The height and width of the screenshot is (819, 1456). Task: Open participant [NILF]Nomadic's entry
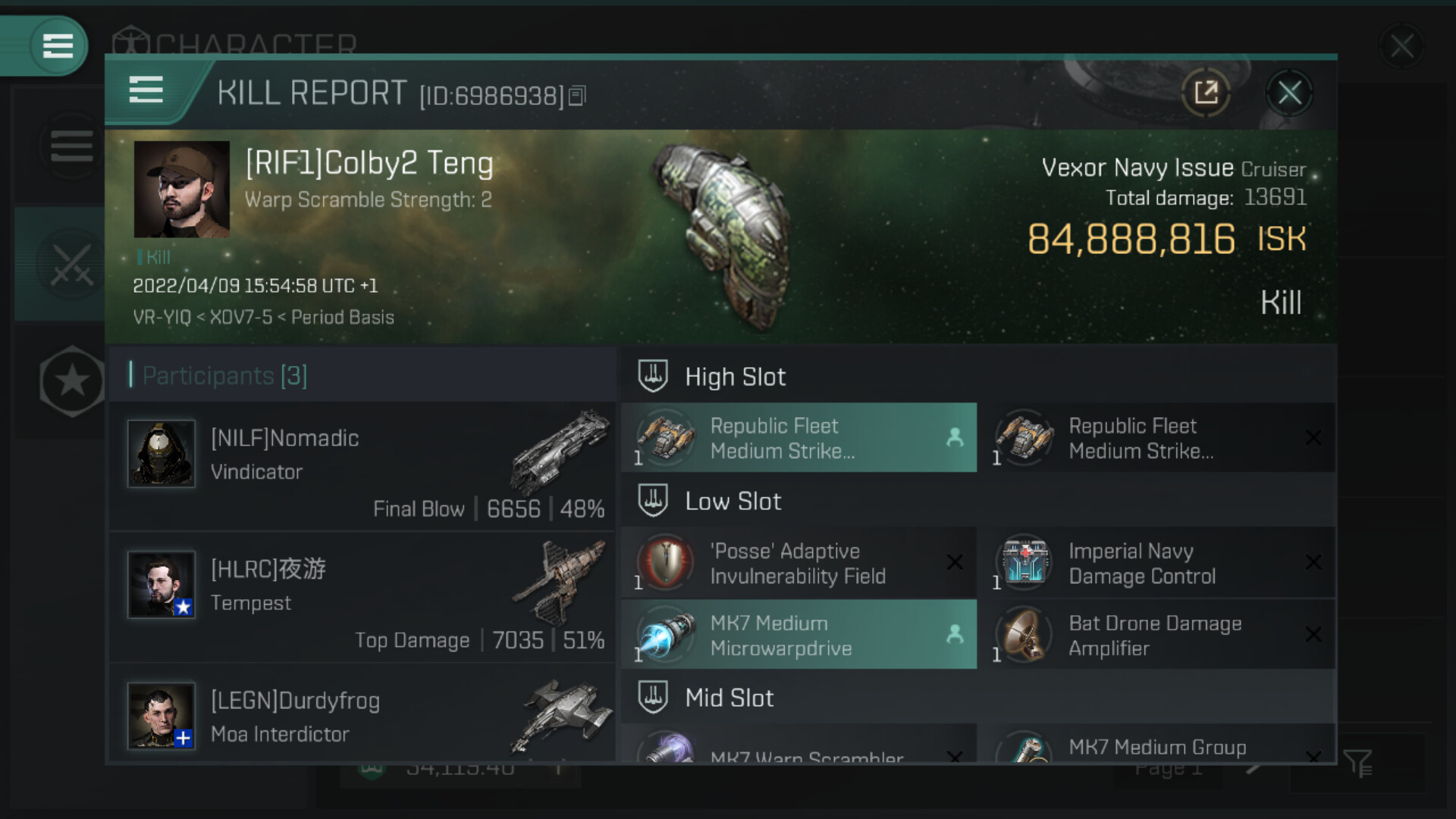[362, 466]
